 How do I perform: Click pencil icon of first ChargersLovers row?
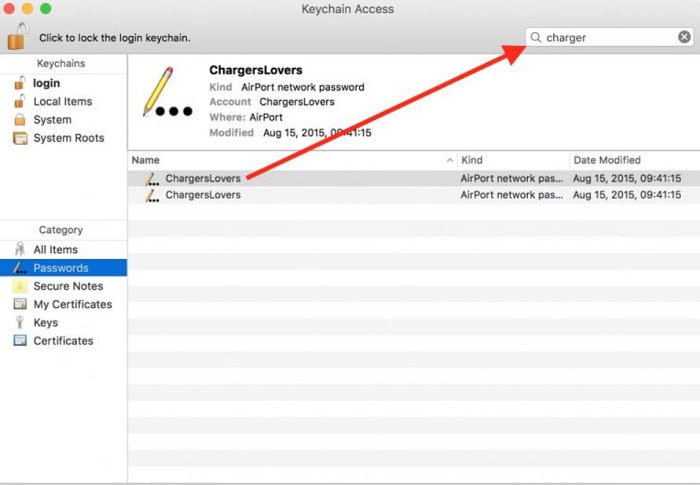(x=152, y=179)
